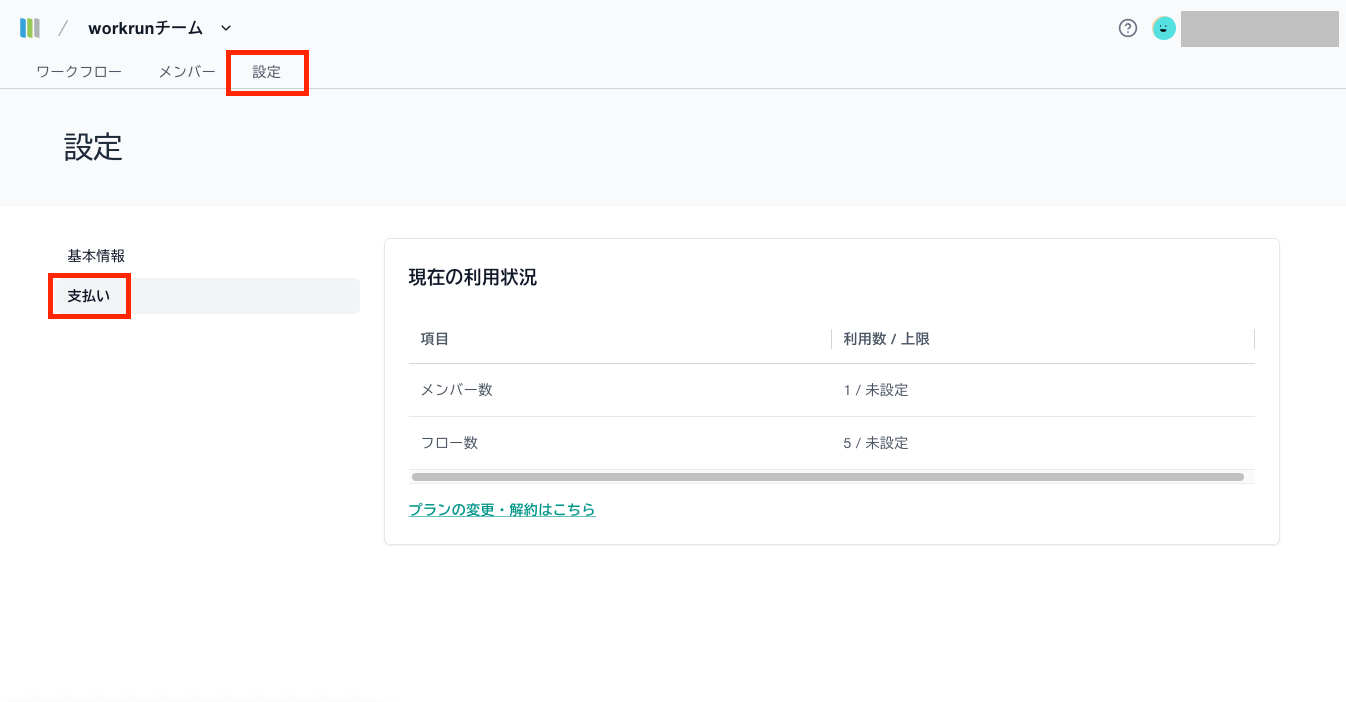Switch to the ワークフロー tab
This screenshot has height=702, width=1346.
pos(79,72)
